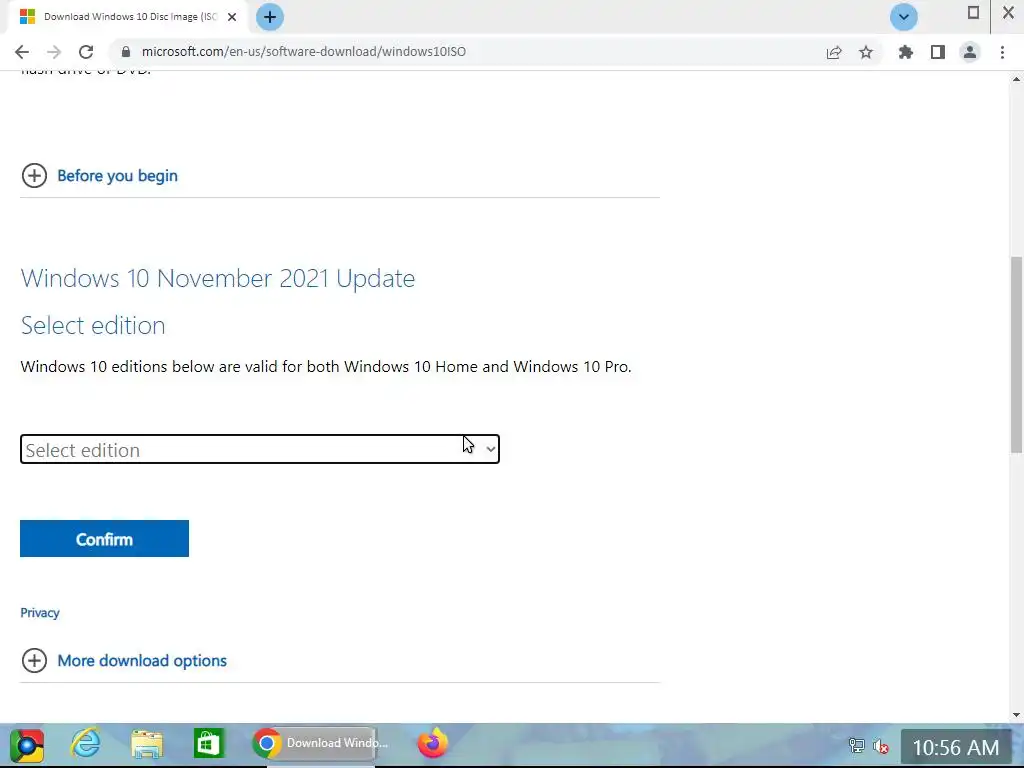Open File Explorer from taskbar

[147, 744]
